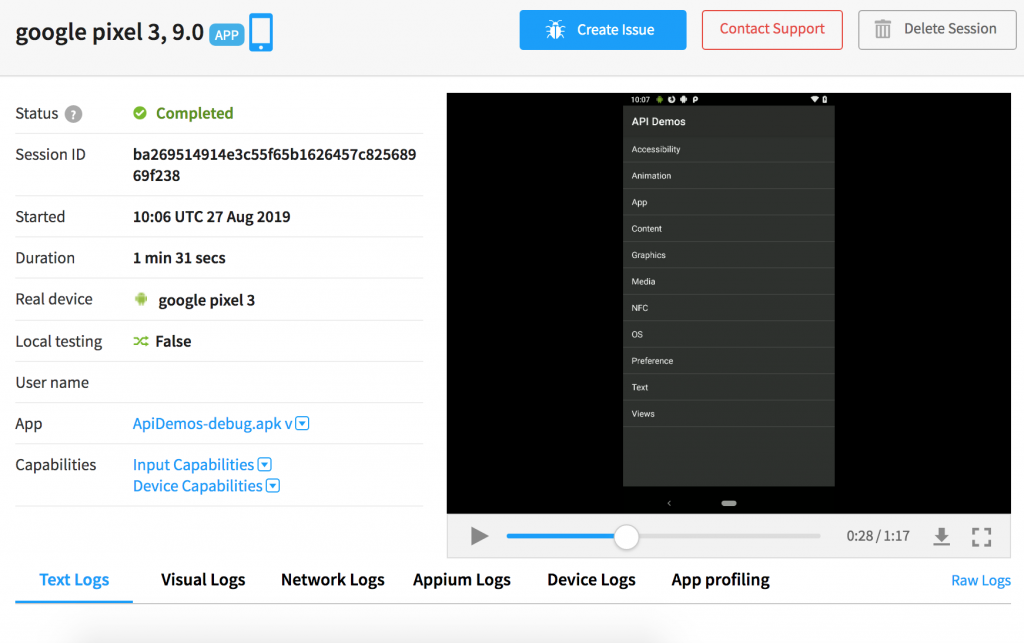1024x643 pixels.
Task: Click the Duration value 1 min 31 secs
Action: click(x=179, y=258)
